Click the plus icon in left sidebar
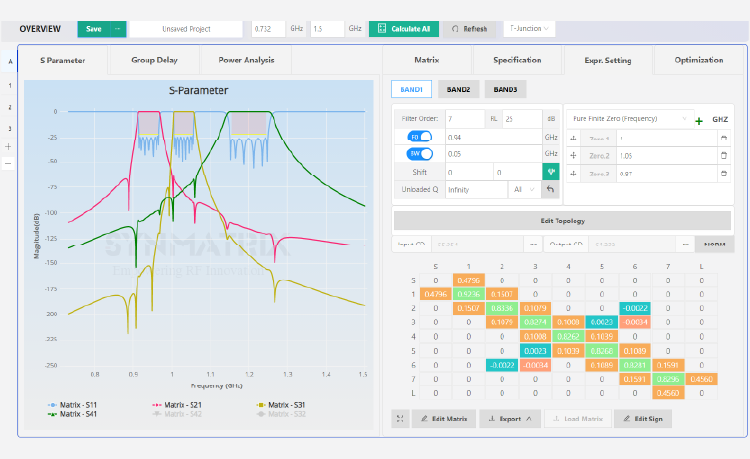This screenshot has width=750, height=459. coord(8,147)
